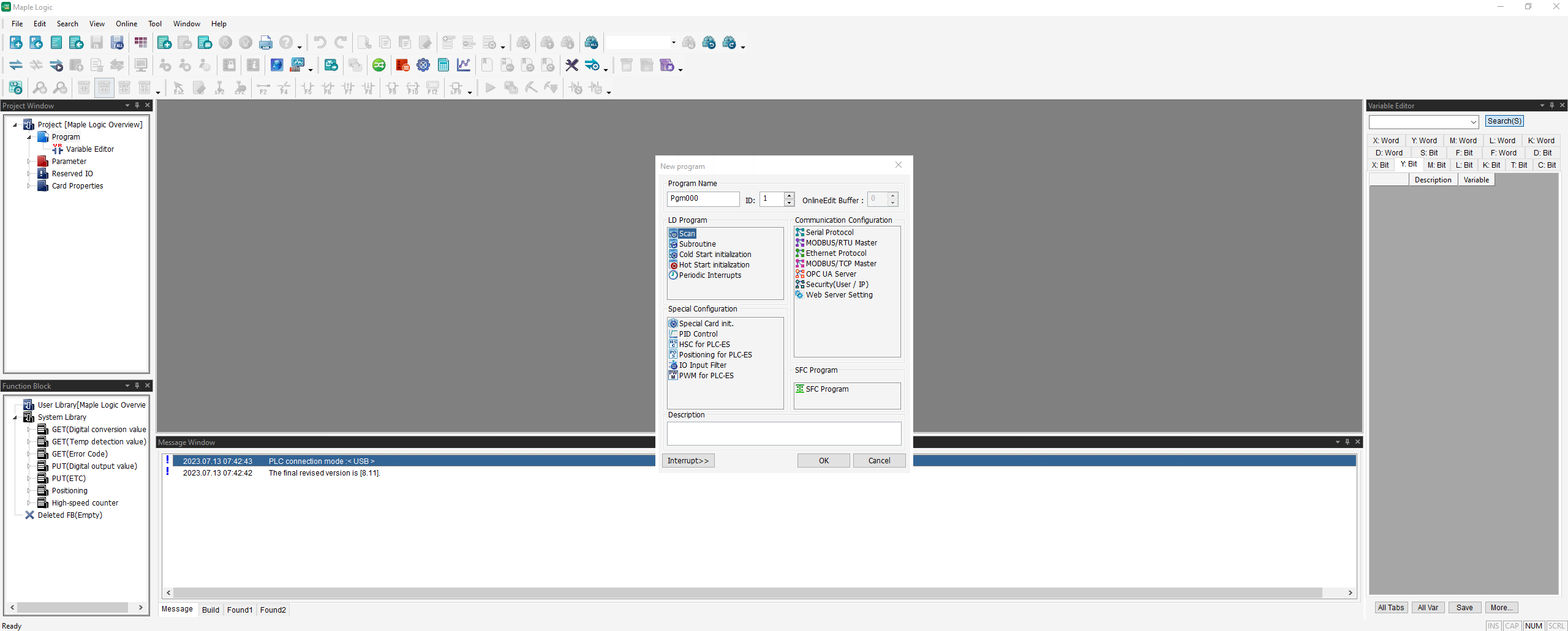1568x631 pixels.
Task: Select the Subroutine radio option
Action: (697, 244)
